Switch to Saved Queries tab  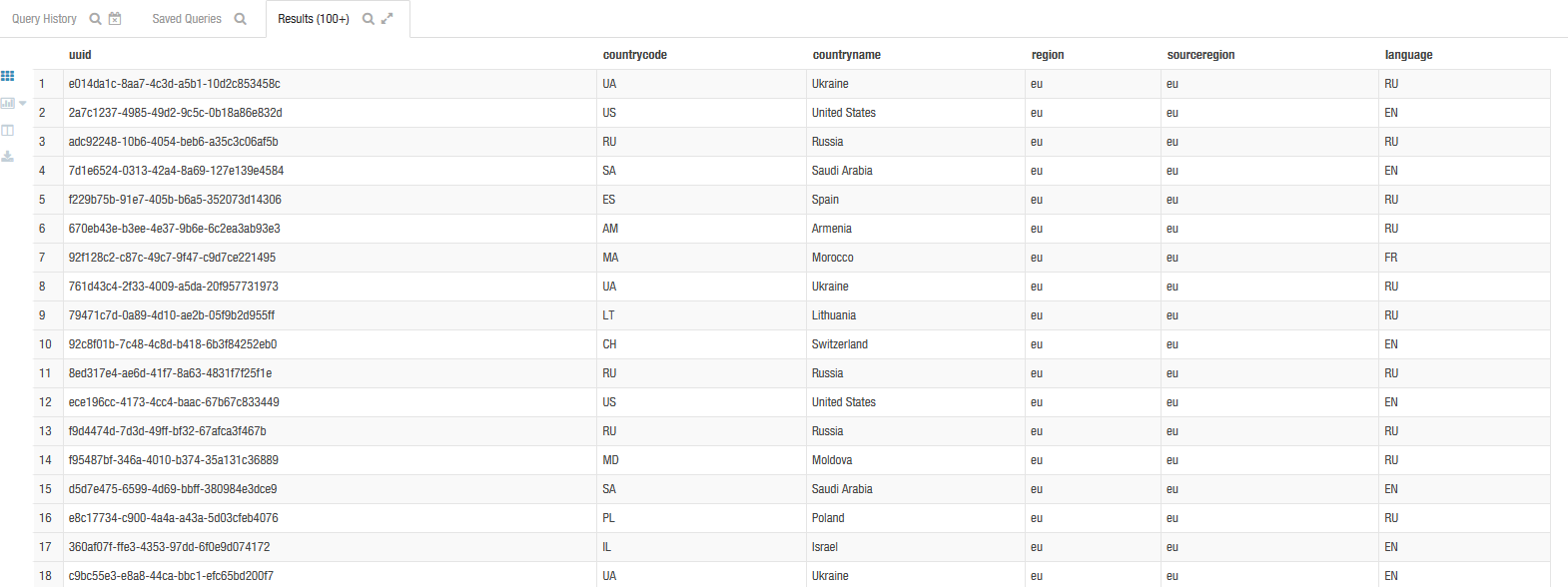pyautogui.click(x=187, y=19)
